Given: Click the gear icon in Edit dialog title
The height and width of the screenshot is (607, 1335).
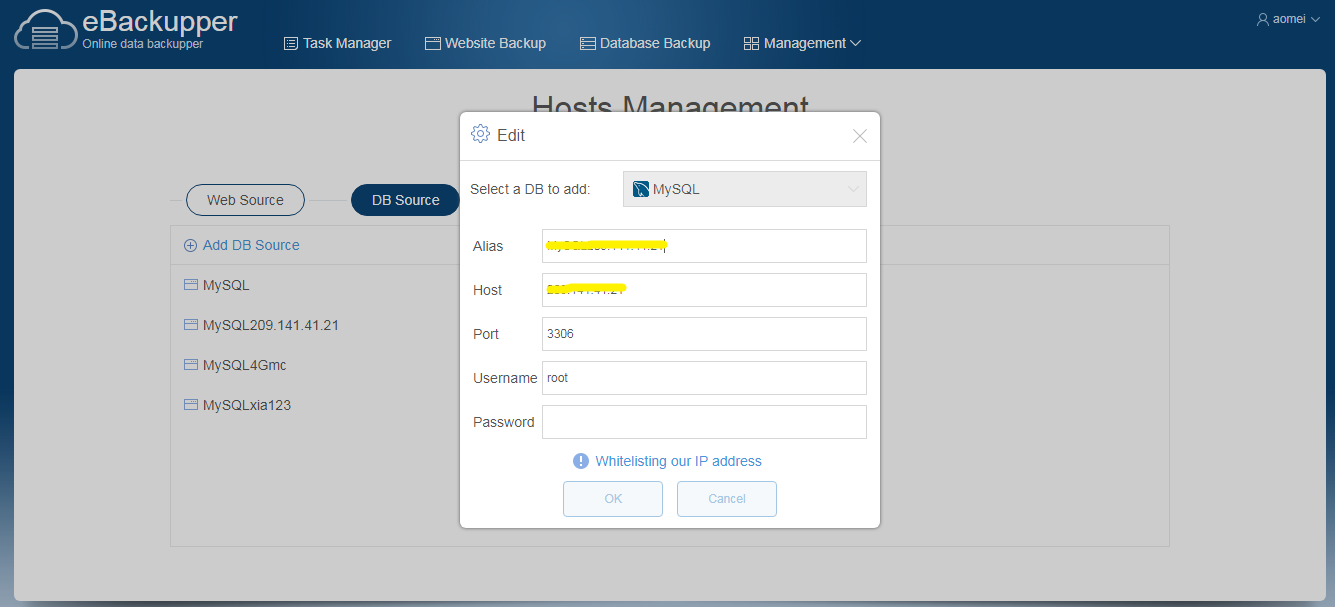Looking at the screenshot, I should pyautogui.click(x=480, y=134).
